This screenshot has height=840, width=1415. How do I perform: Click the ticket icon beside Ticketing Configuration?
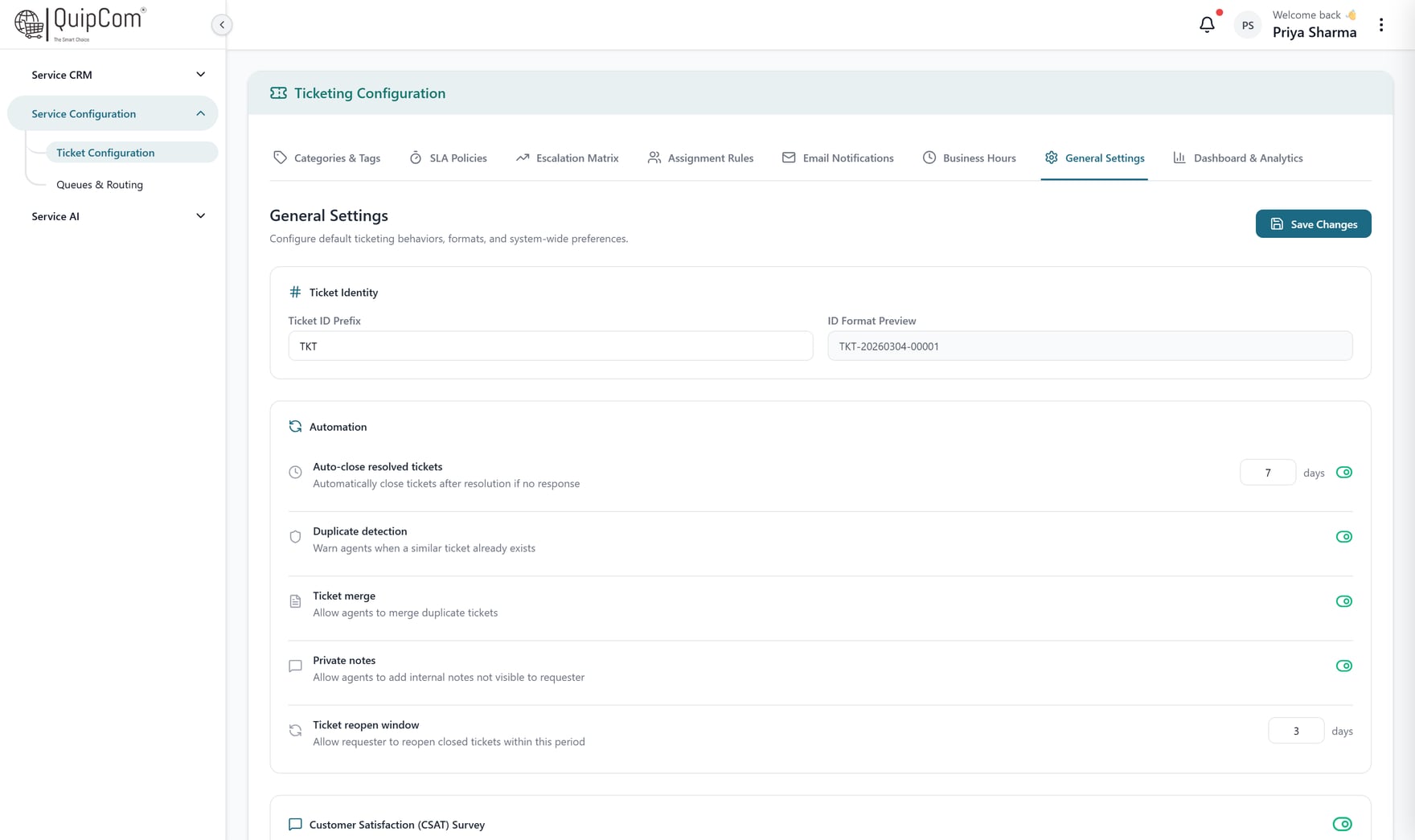(x=278, y=93)
